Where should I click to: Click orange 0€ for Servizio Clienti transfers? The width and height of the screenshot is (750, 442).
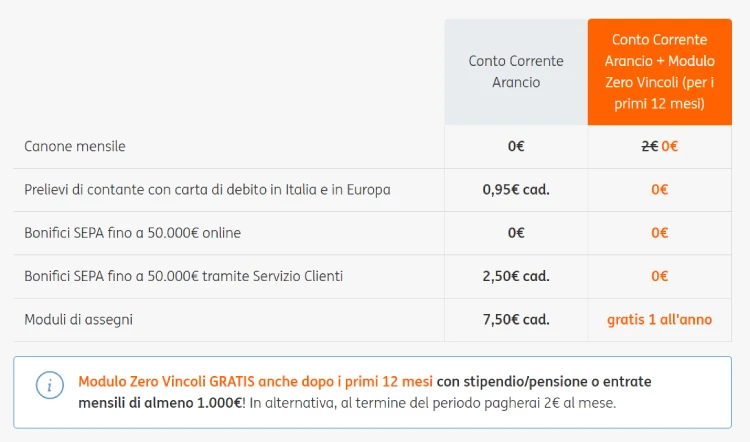click(x=659, y=276)
